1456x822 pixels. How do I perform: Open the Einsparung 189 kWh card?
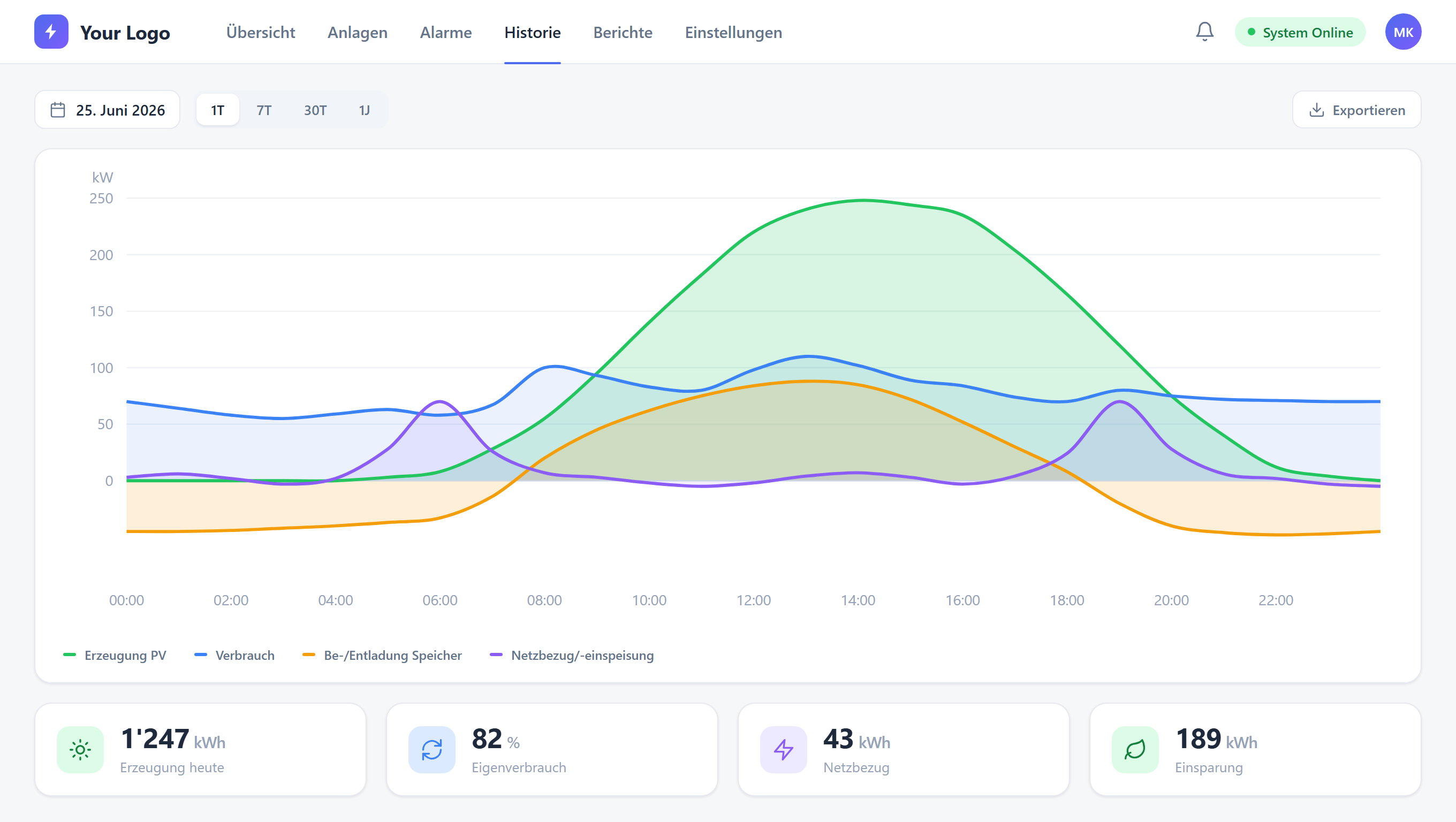(x=1255, y=750)
